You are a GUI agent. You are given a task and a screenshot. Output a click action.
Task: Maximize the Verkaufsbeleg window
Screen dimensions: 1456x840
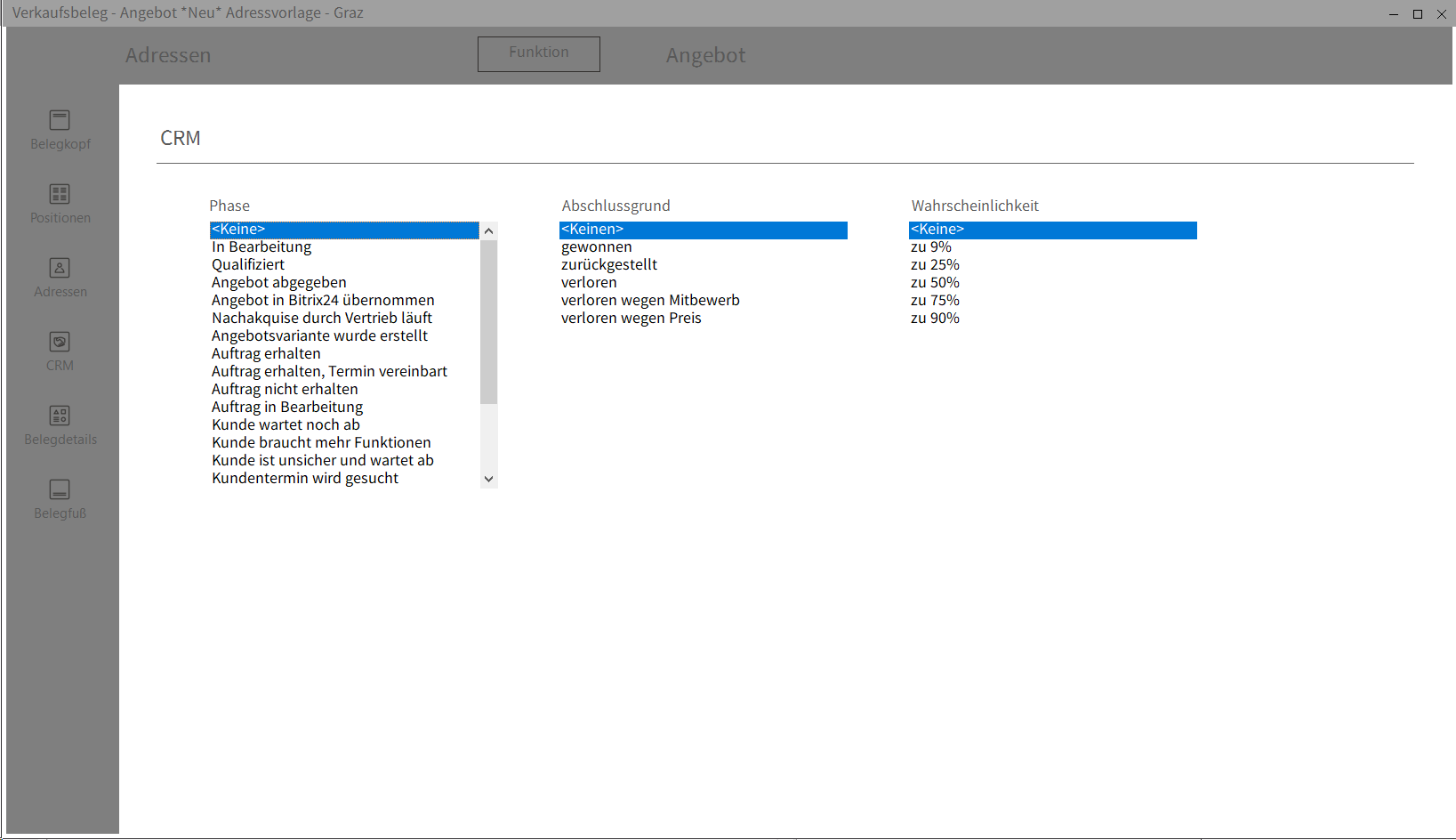(1418, 13)
